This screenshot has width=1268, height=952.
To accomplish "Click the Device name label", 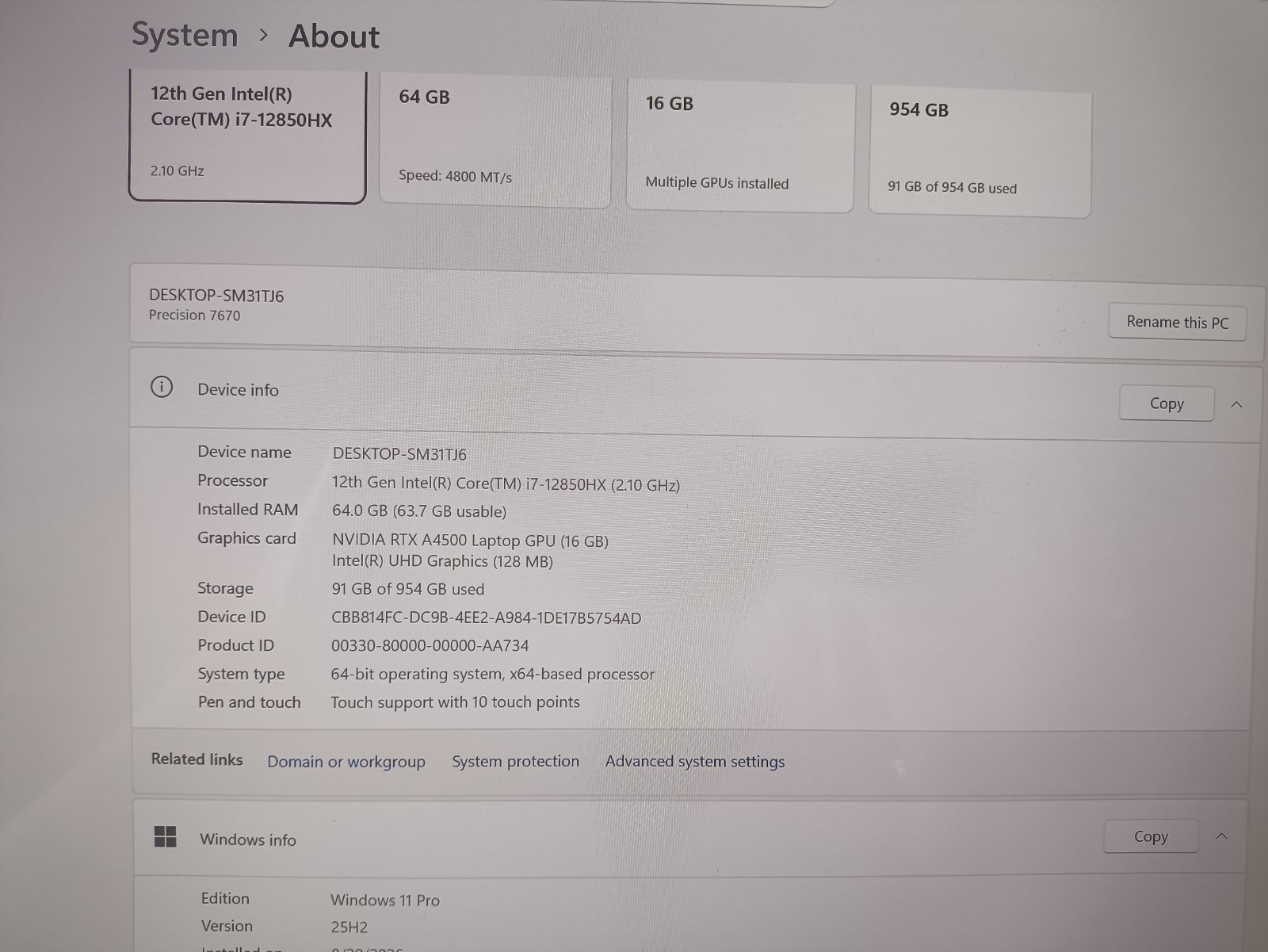I will tap(244, 452).
